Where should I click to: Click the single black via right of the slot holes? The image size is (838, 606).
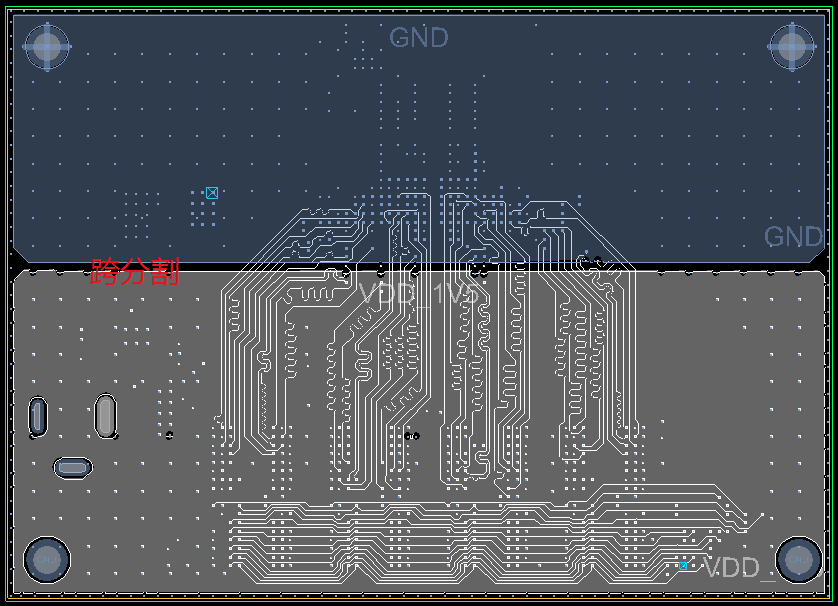[x=169, y=435]
